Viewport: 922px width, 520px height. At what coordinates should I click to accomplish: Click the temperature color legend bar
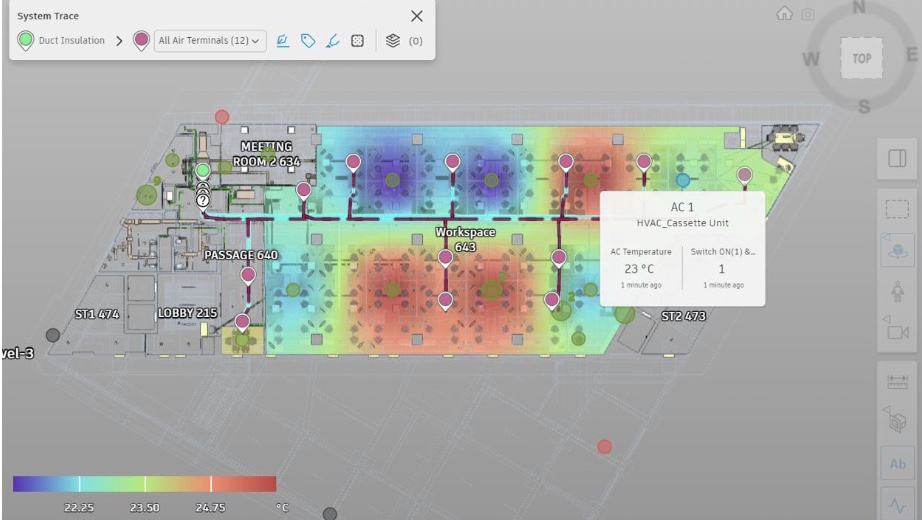(145, 484)
